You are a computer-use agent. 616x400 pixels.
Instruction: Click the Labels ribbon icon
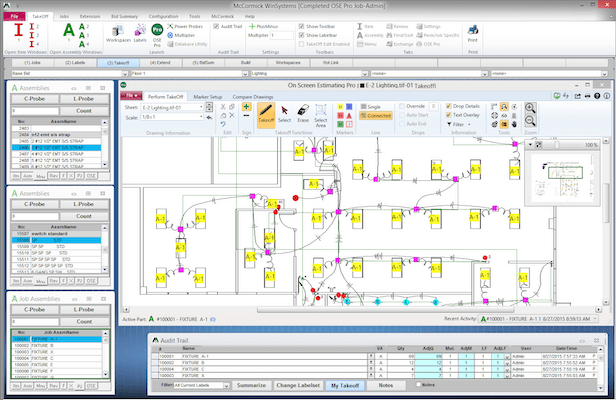(140, 33)
